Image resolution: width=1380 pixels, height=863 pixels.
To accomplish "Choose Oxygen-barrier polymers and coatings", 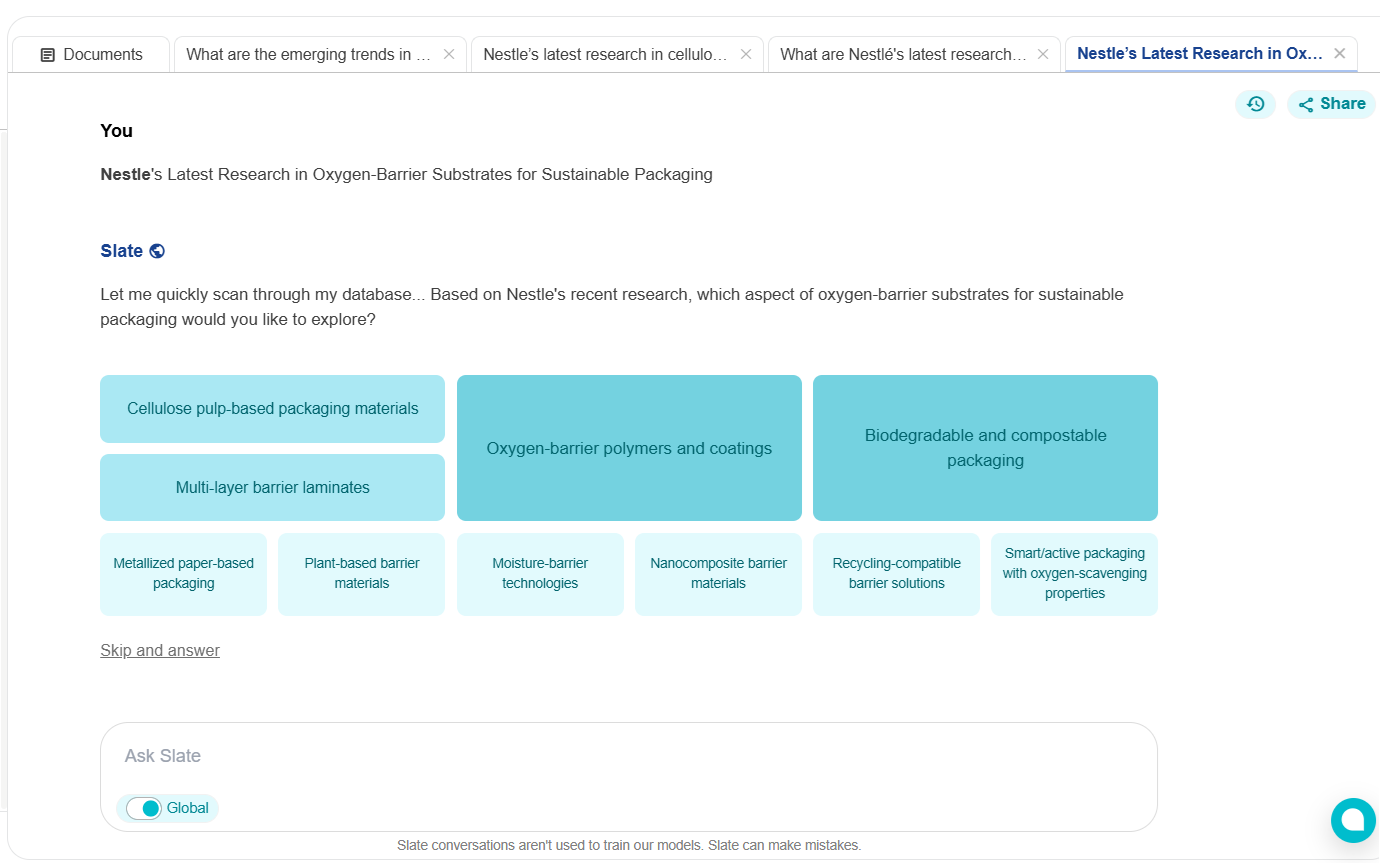I will 629,448.
